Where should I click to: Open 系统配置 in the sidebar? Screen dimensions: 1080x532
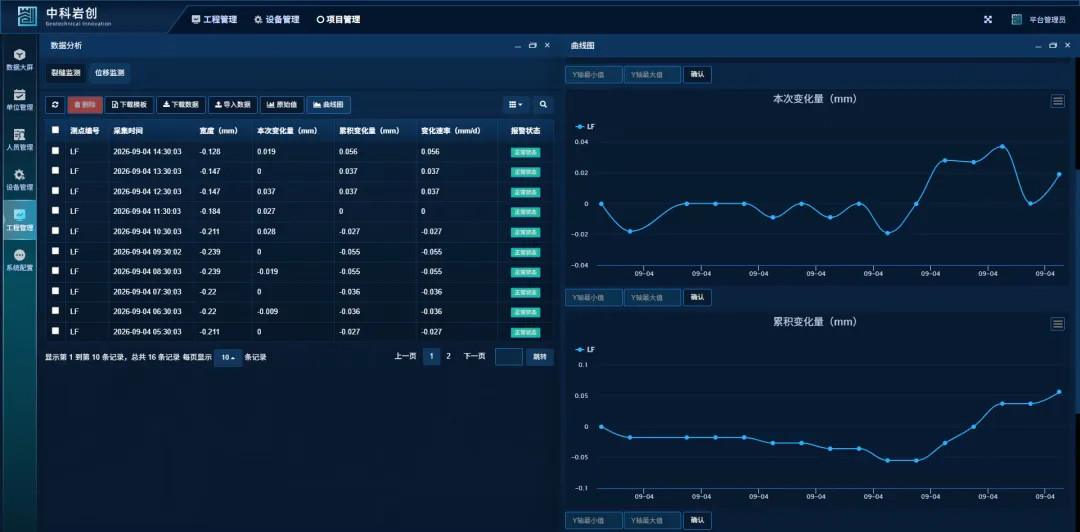tap(19, 260)
